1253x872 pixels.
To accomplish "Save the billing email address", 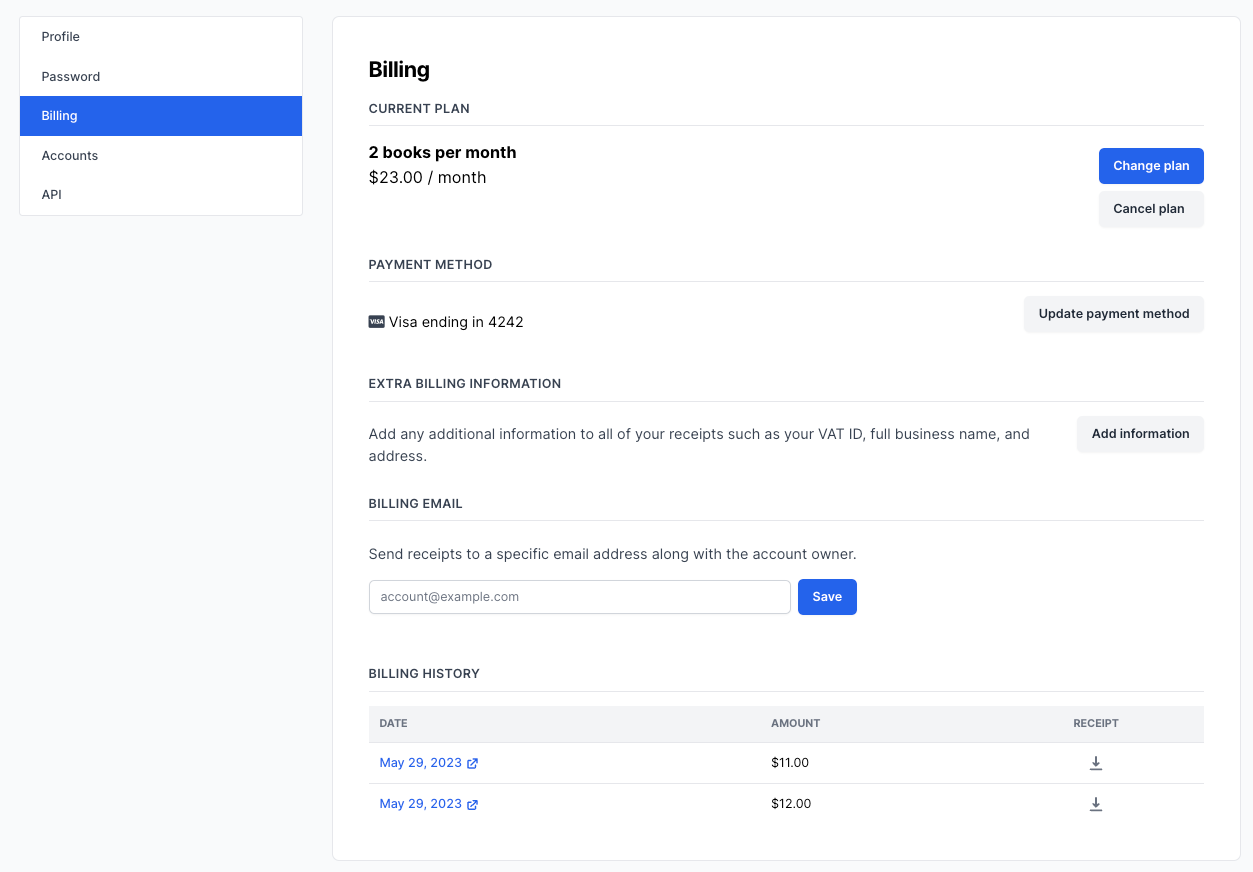I will pos(826,597).
